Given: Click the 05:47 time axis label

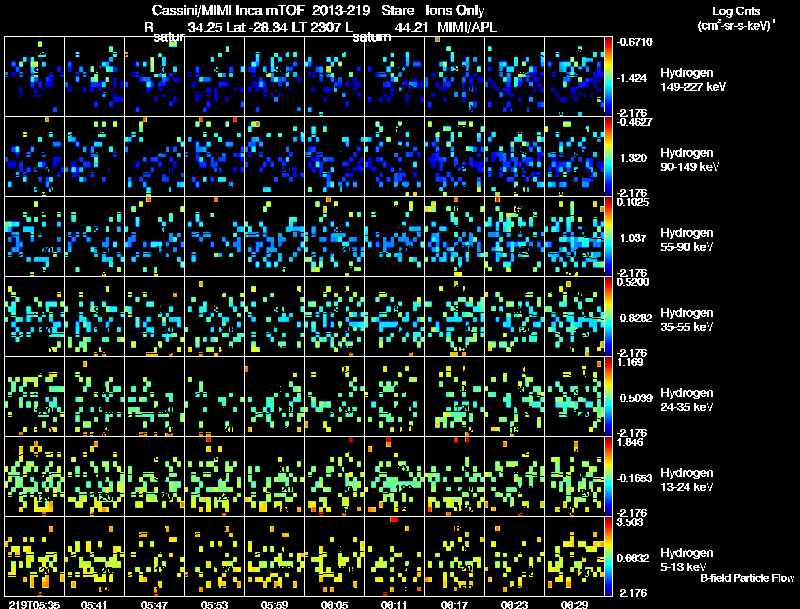Looking at the screenshot, I should (x=154, y=604).
